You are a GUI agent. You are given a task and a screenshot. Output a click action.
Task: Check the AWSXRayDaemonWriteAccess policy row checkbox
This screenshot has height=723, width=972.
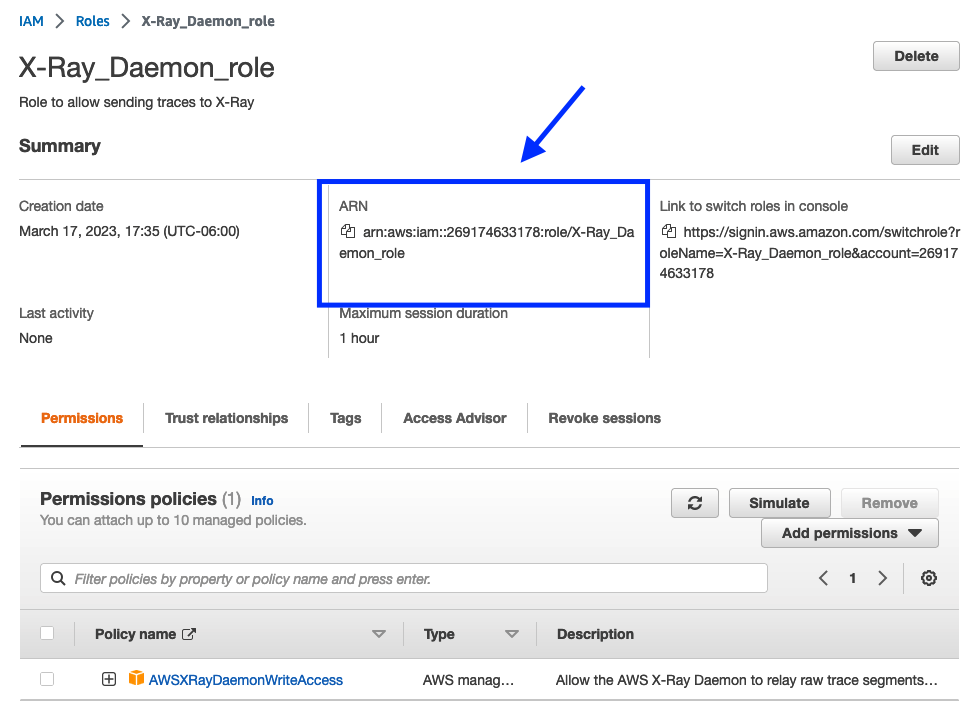pos(47,679)
